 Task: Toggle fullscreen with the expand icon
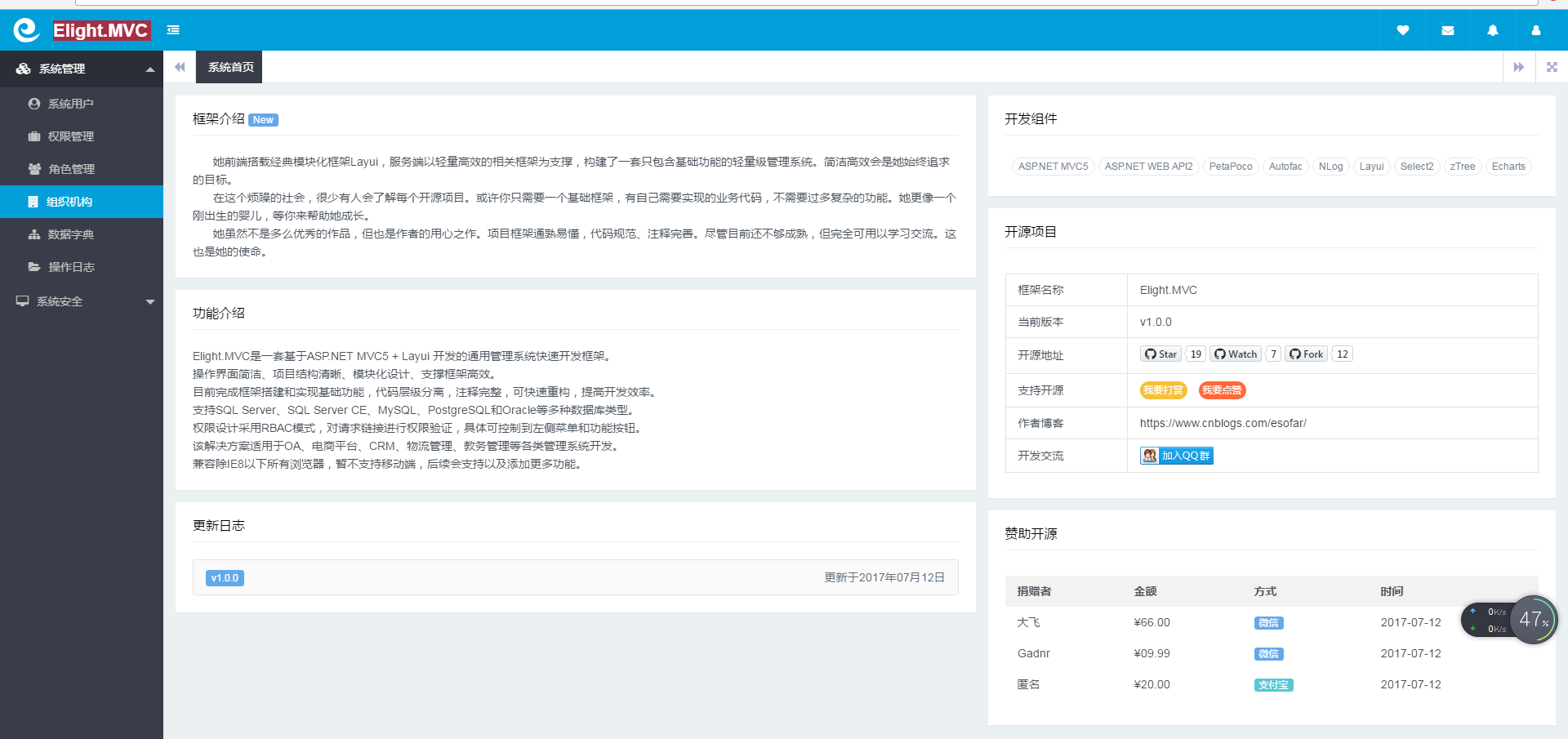coord(1552,67)
